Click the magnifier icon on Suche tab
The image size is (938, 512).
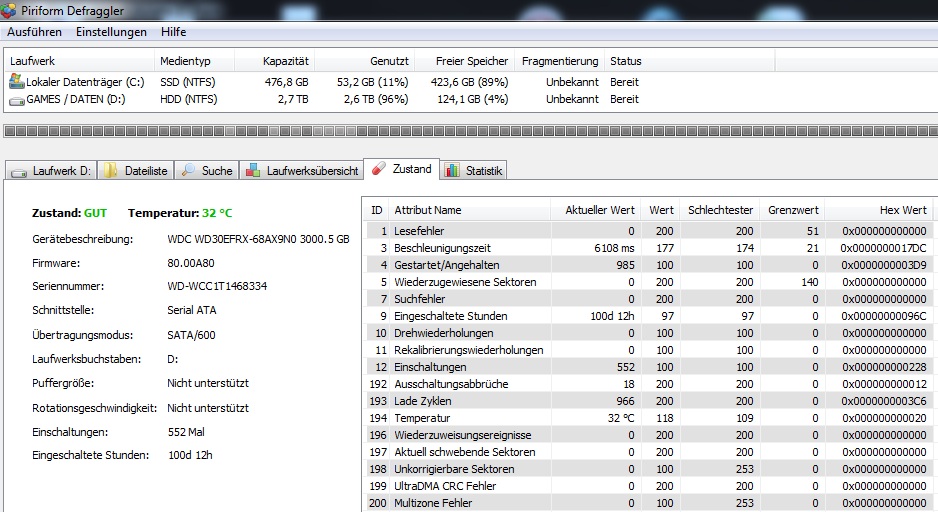click(x=188, y=170)
